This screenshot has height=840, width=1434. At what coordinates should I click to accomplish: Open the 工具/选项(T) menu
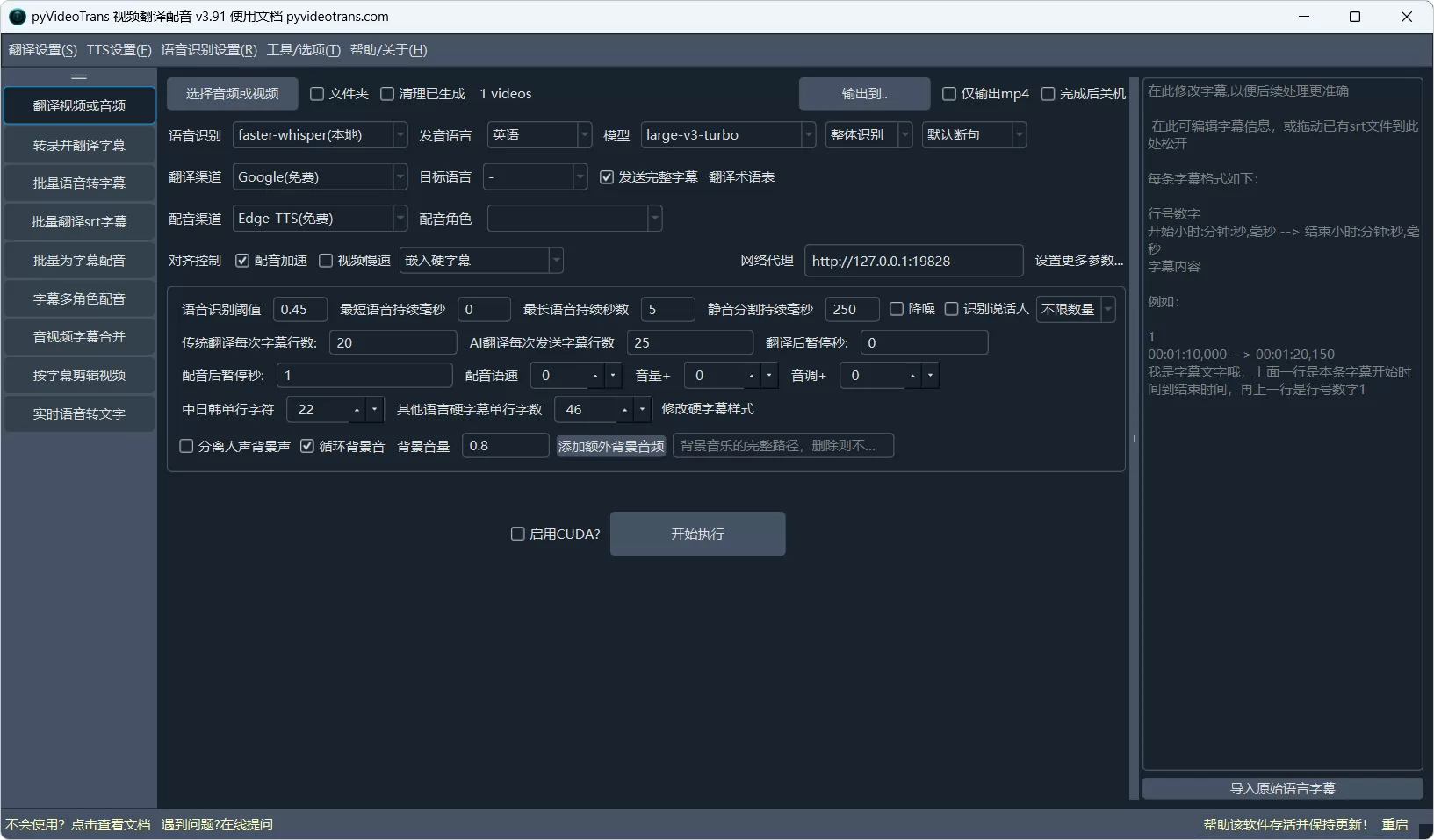pyautogui.click(x=303, y=50)
